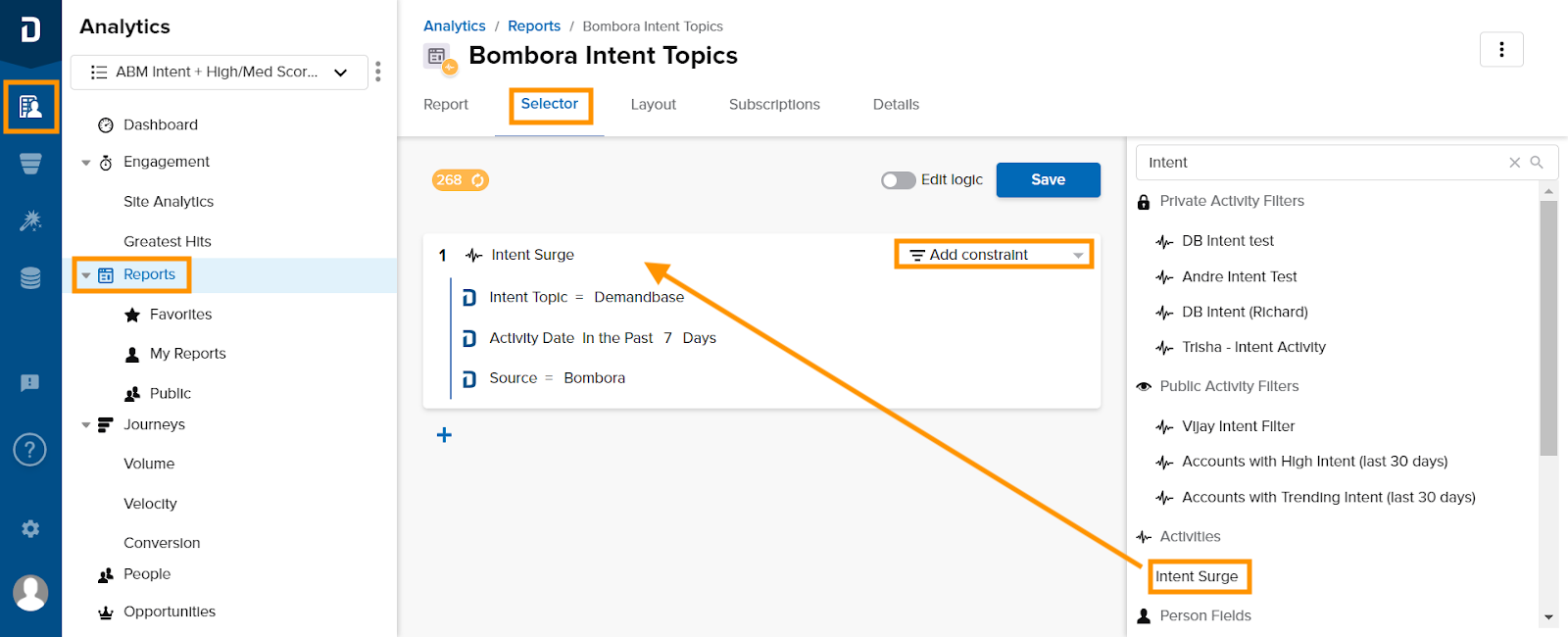Screen dimensions: 1568x637
Task: Click the report icon beside the title
Action: point(440,59)
